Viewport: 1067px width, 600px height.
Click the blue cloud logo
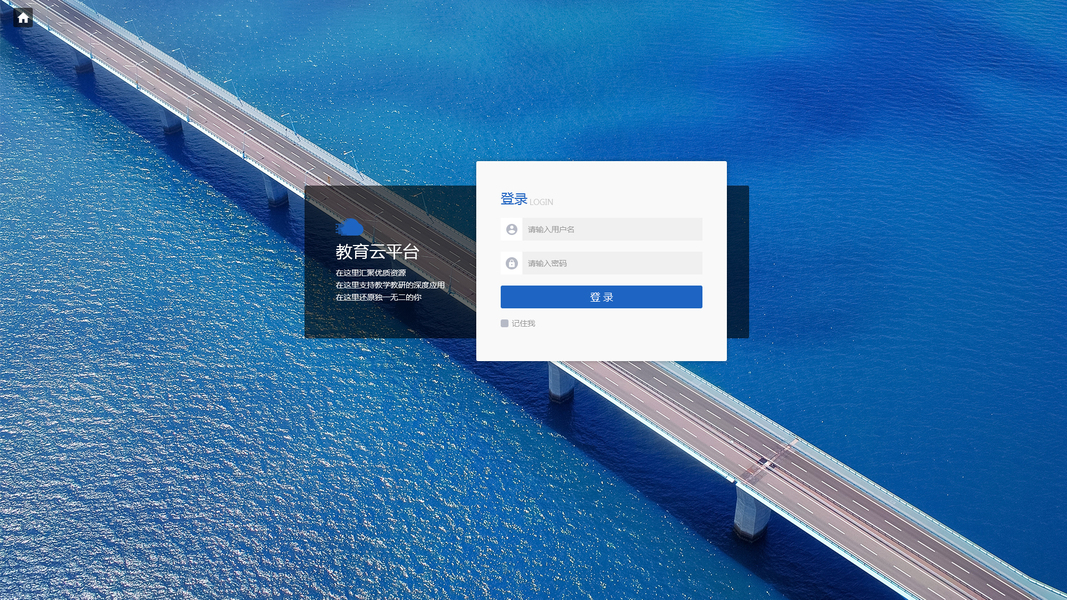(350, 227)
